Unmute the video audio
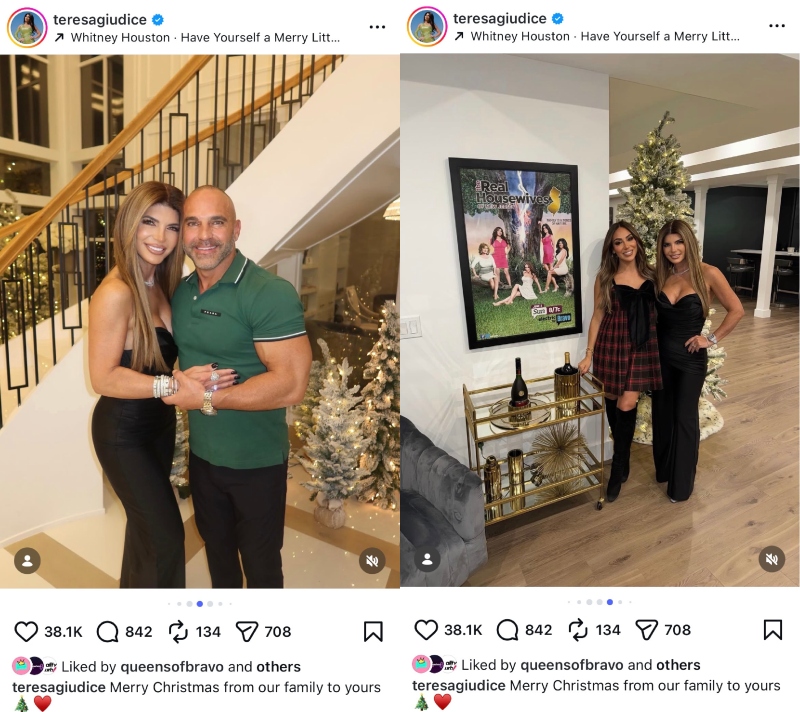800x712 pixels. [372, 561]
